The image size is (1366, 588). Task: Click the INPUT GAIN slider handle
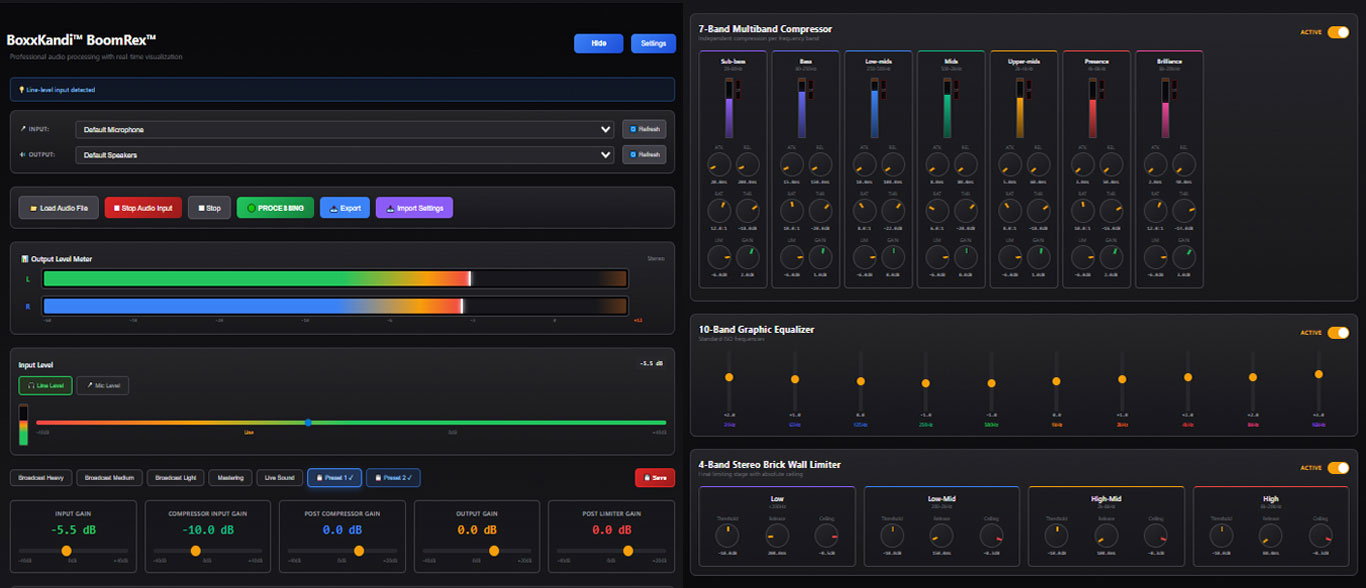(66, 551)
